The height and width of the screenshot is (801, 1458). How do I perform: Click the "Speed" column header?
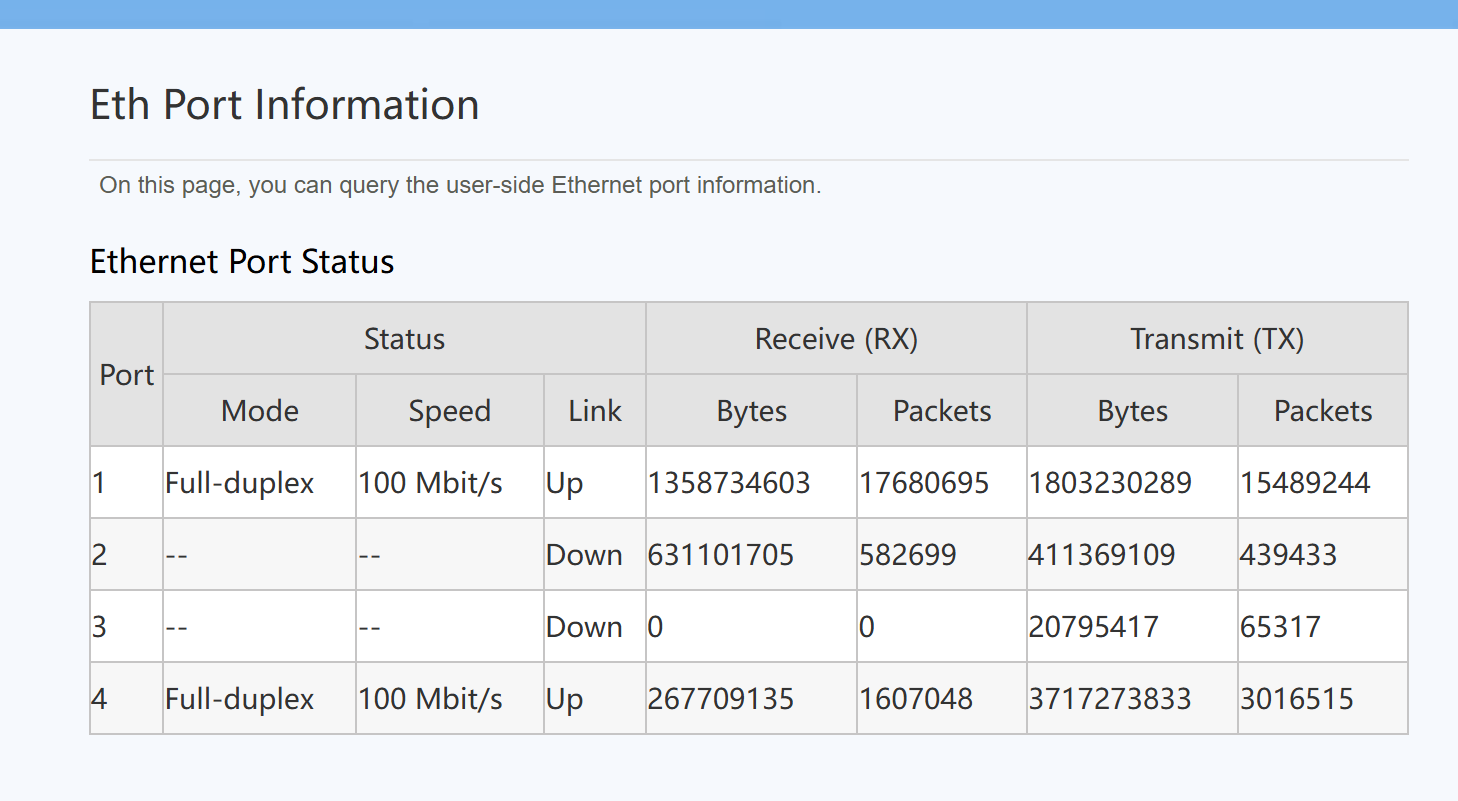click(x=450, y=411)
